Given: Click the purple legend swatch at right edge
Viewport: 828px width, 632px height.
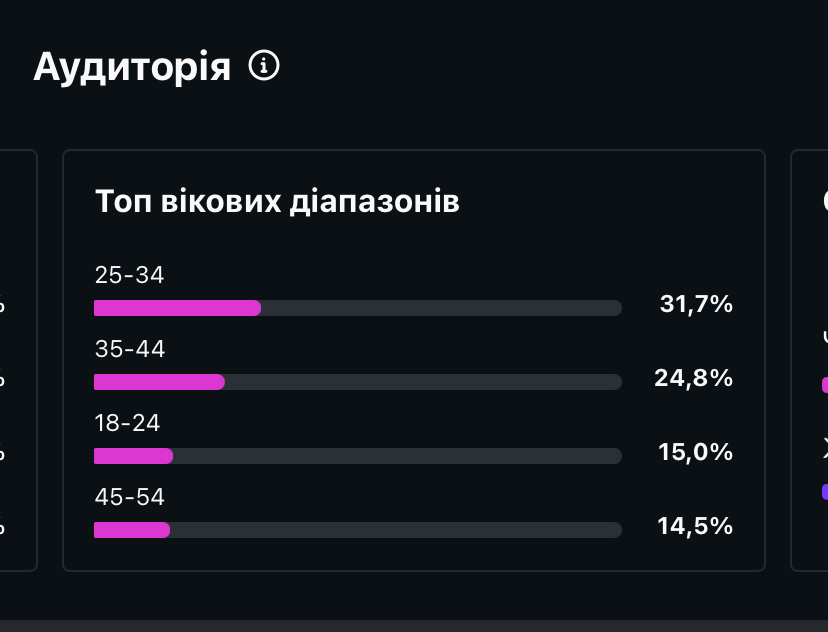Looking at the screenshot, I should coord(824,491).
